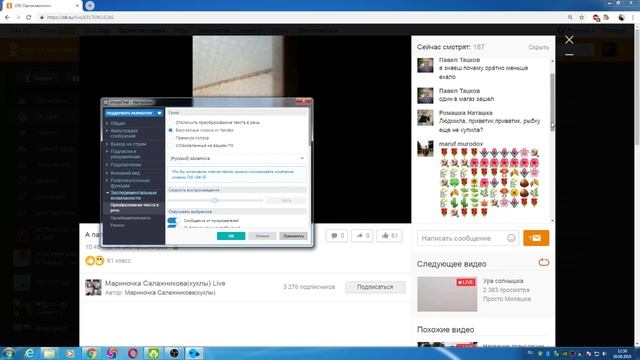Expand the 'Вывод на стрим' section
This screenshot has height=360, width=640.
128,144
